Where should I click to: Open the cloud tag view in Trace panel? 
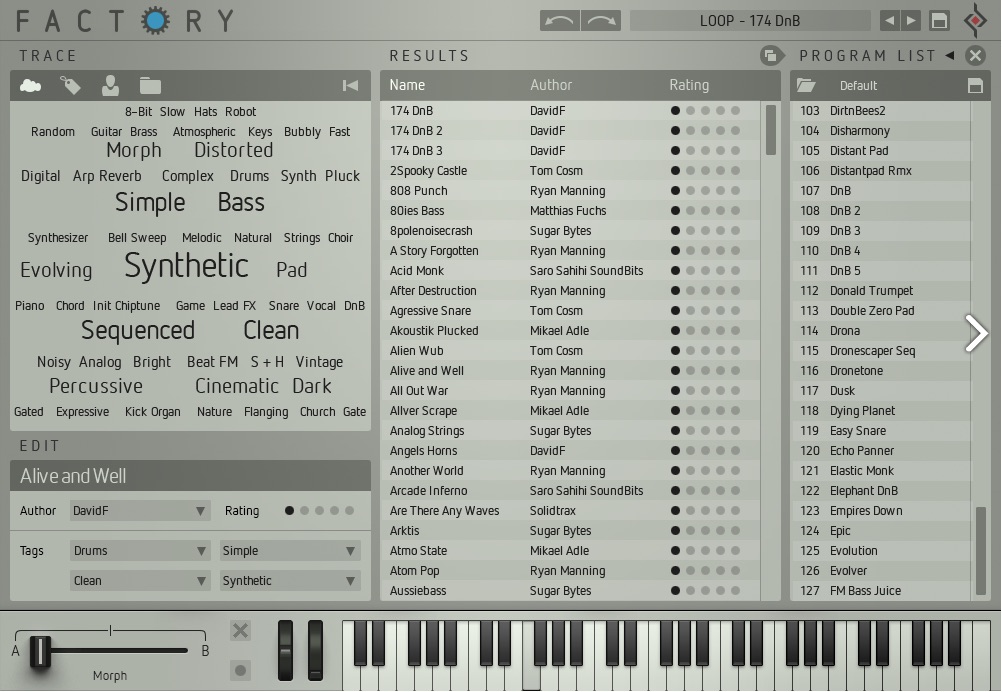(x=30, y=86)
